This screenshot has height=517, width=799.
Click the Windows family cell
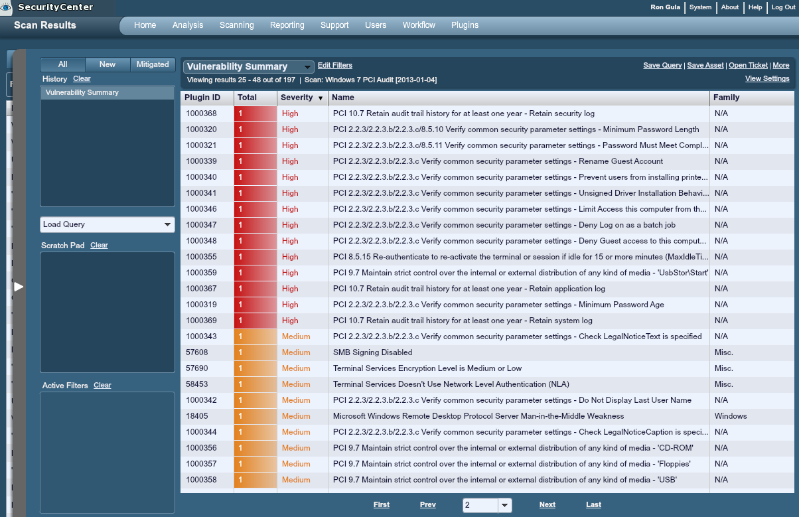click(730, 416)
